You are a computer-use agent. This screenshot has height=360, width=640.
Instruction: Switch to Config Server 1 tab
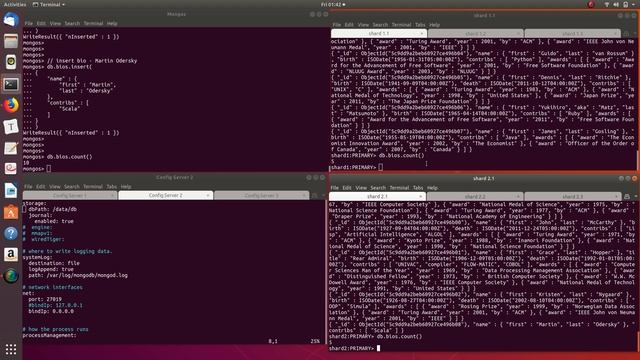click(x=70, y=196)
